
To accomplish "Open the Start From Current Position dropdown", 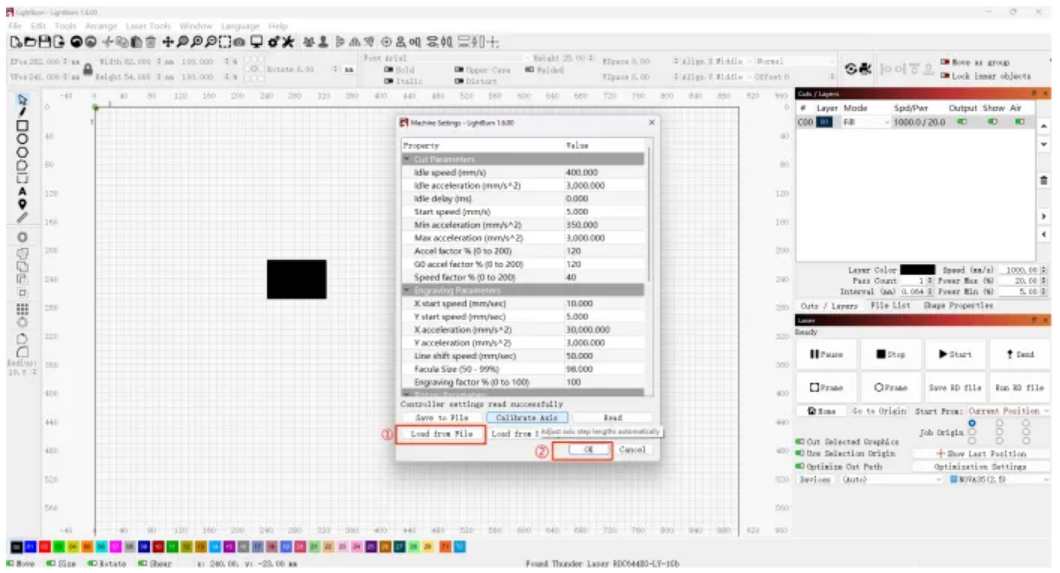I will point(1009,411).
